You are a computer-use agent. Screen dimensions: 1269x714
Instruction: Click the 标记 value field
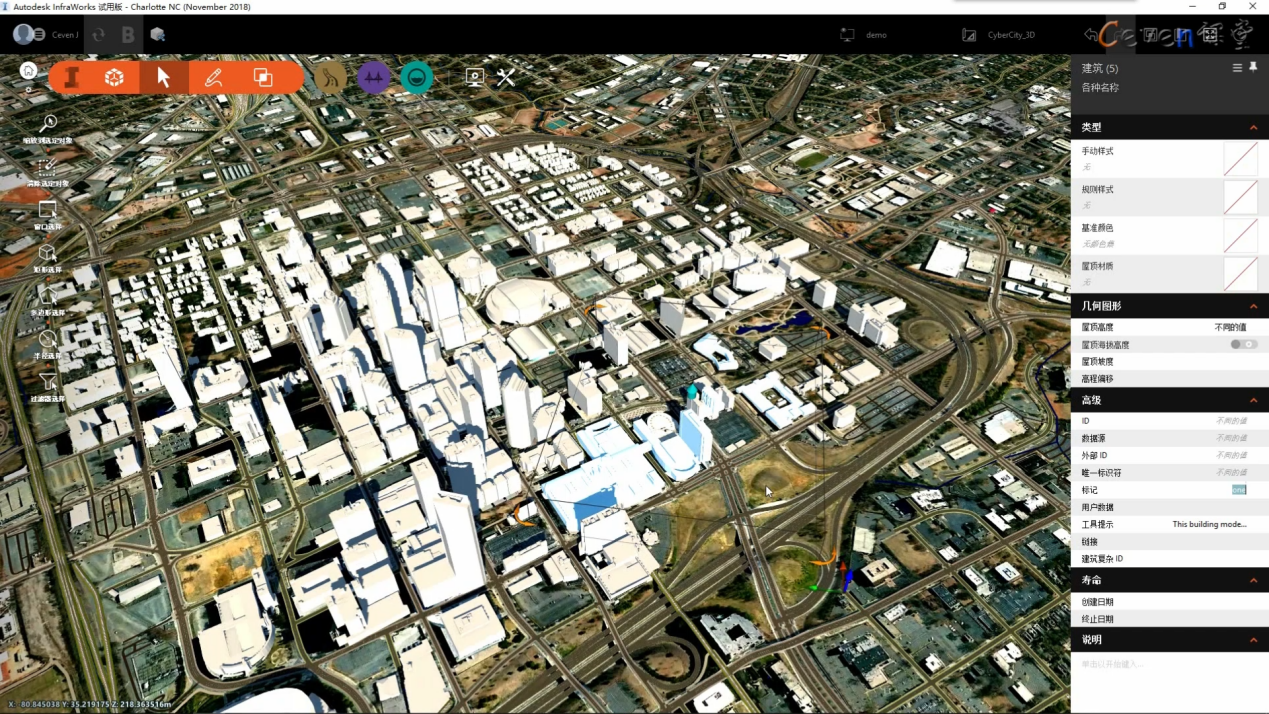tap(1239, 490)
